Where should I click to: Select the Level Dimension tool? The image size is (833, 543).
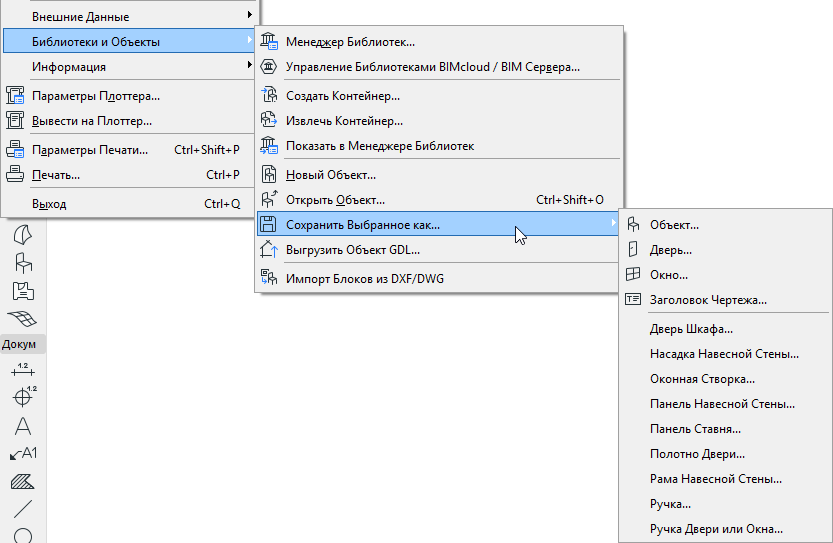[24, 396]
